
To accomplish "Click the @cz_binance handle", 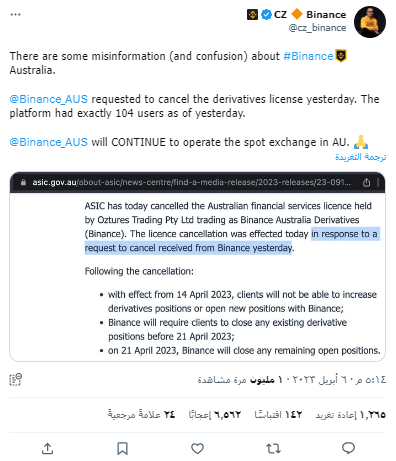I will click(317, 28).
